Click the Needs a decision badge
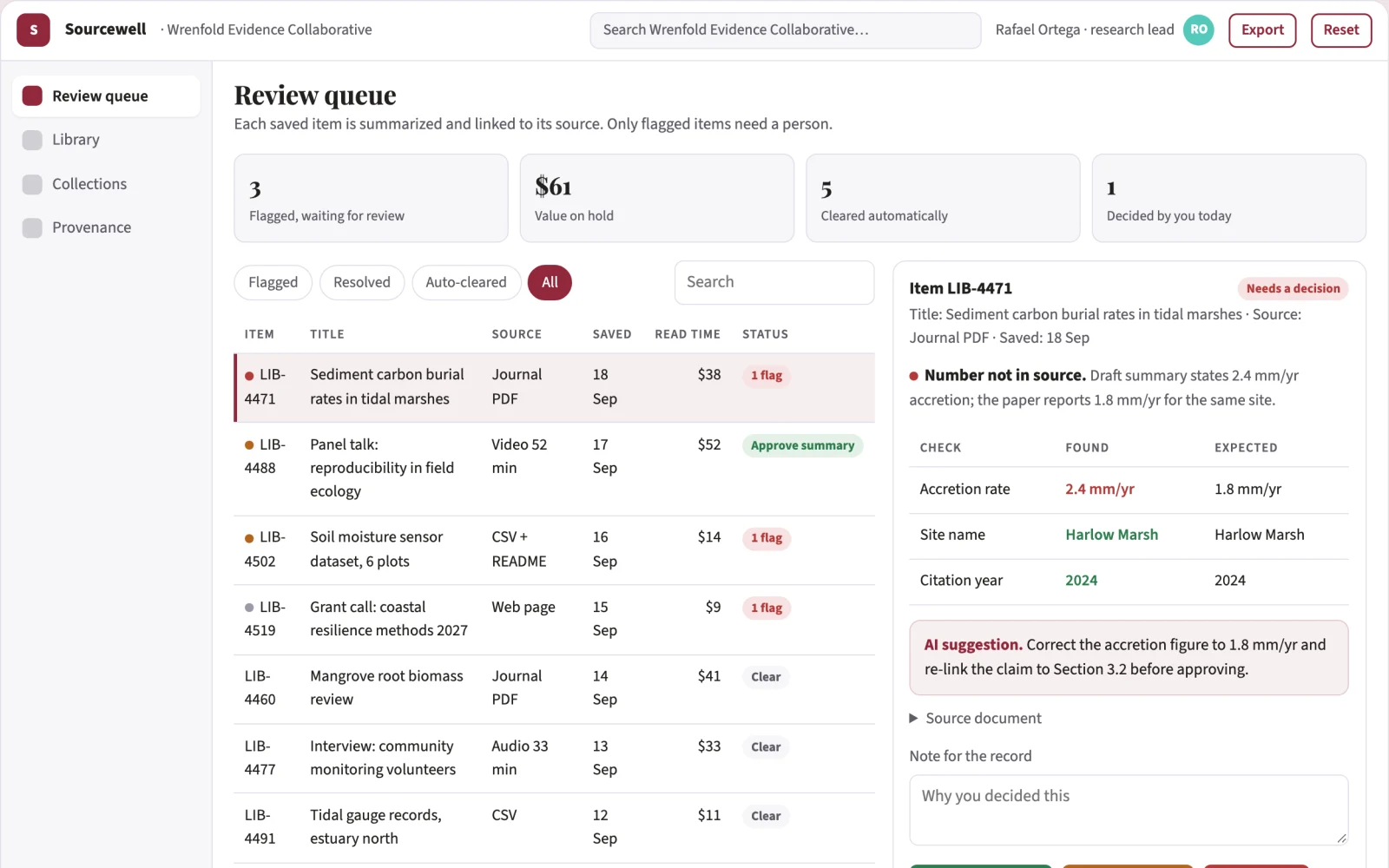The image size is (1389, 868). pos(1293,288)
